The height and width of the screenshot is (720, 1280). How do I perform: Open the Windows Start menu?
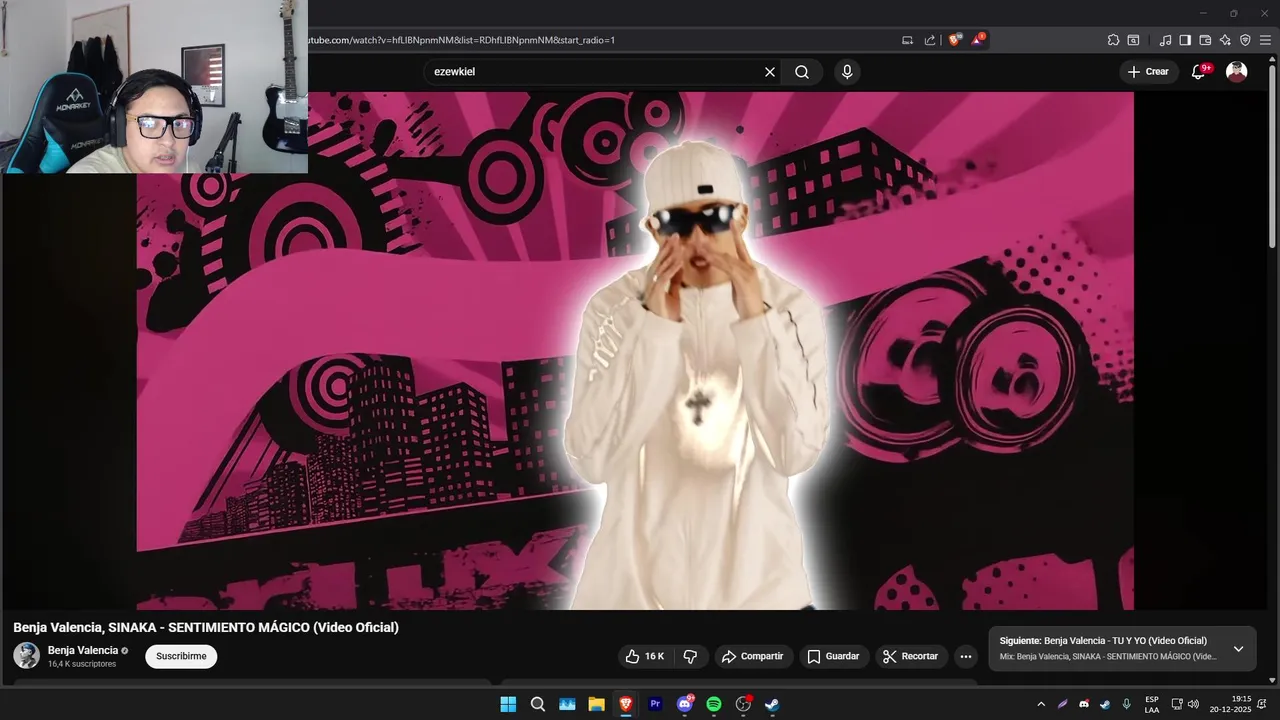click(x=508, y=704)
